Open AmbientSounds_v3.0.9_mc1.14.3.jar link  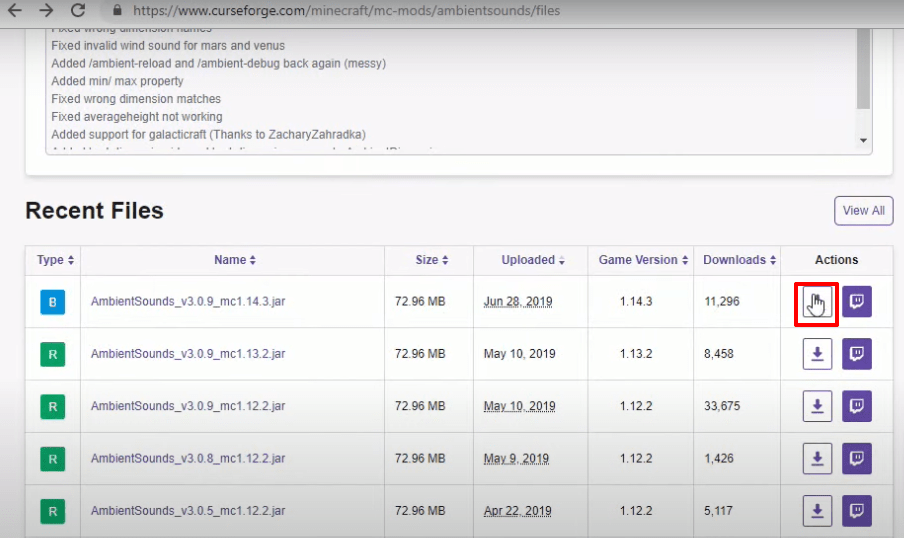pyautogui.click(x=188, y=302)
